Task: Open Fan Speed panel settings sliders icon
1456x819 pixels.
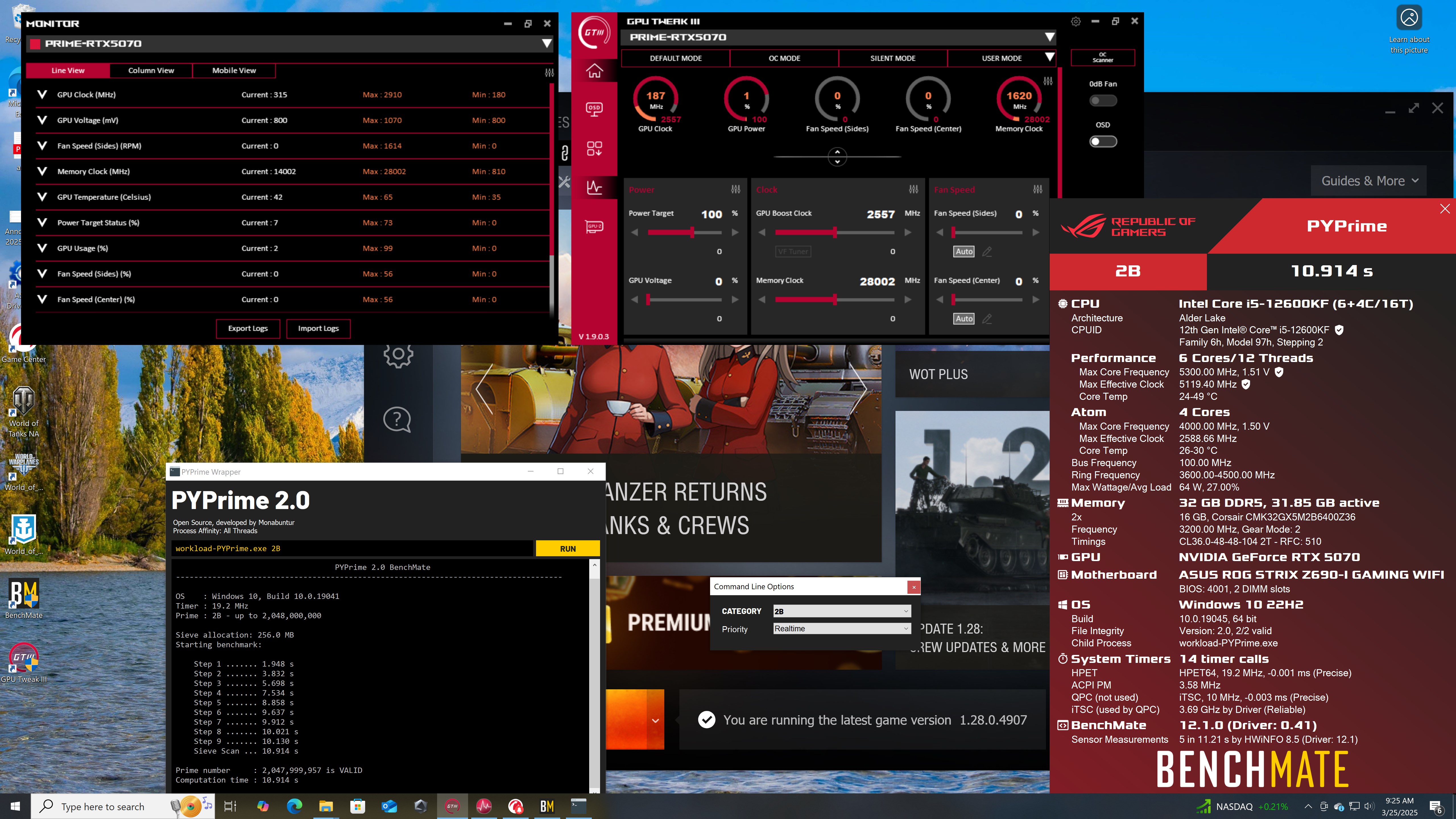Action: click(1038, 189)
